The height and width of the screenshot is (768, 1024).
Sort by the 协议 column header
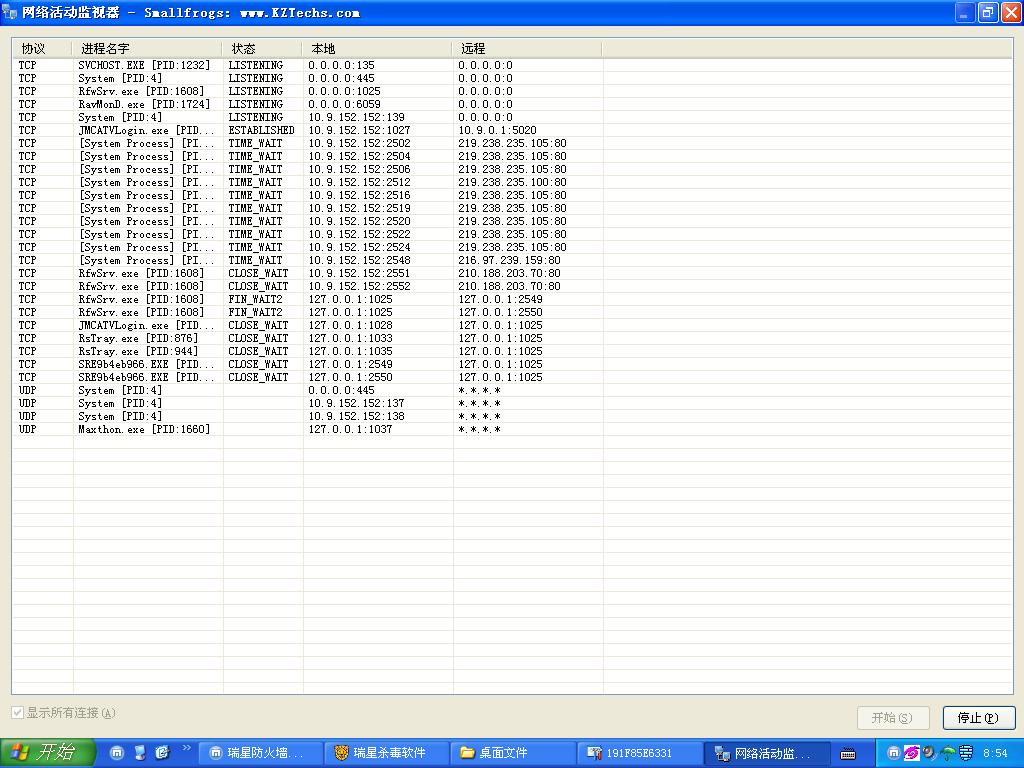[x=42, y=48]
